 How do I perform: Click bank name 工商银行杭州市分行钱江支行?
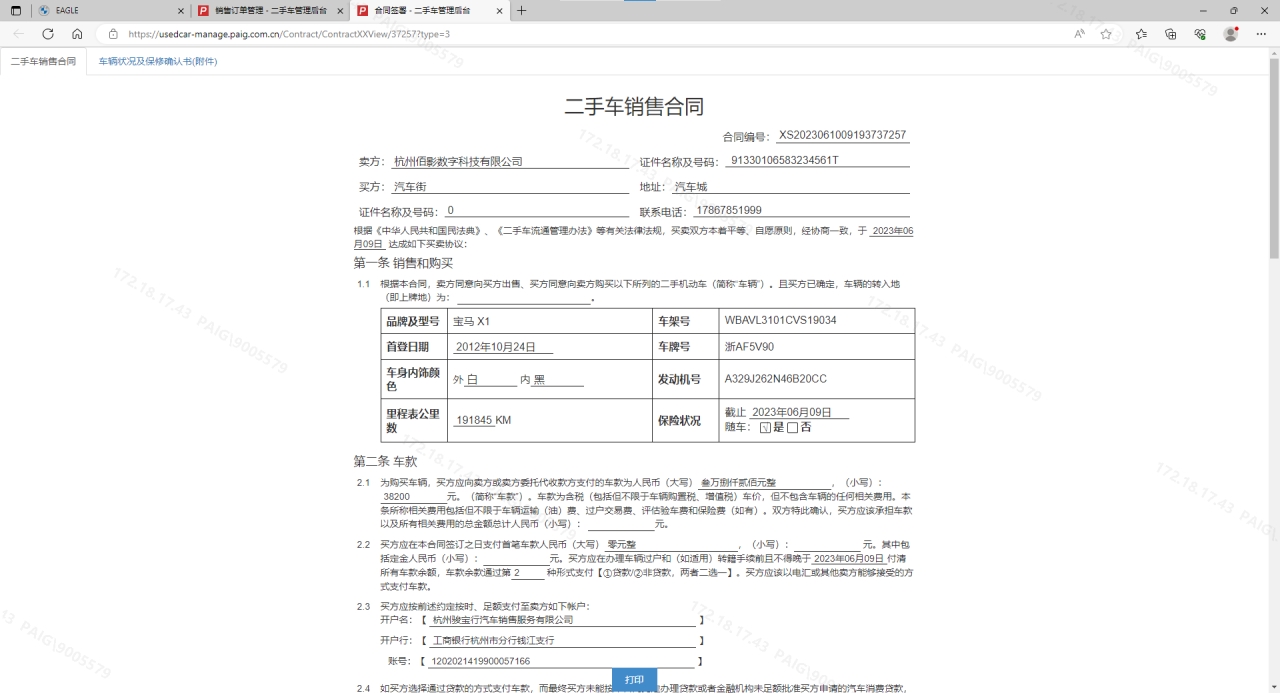[493, 640]
